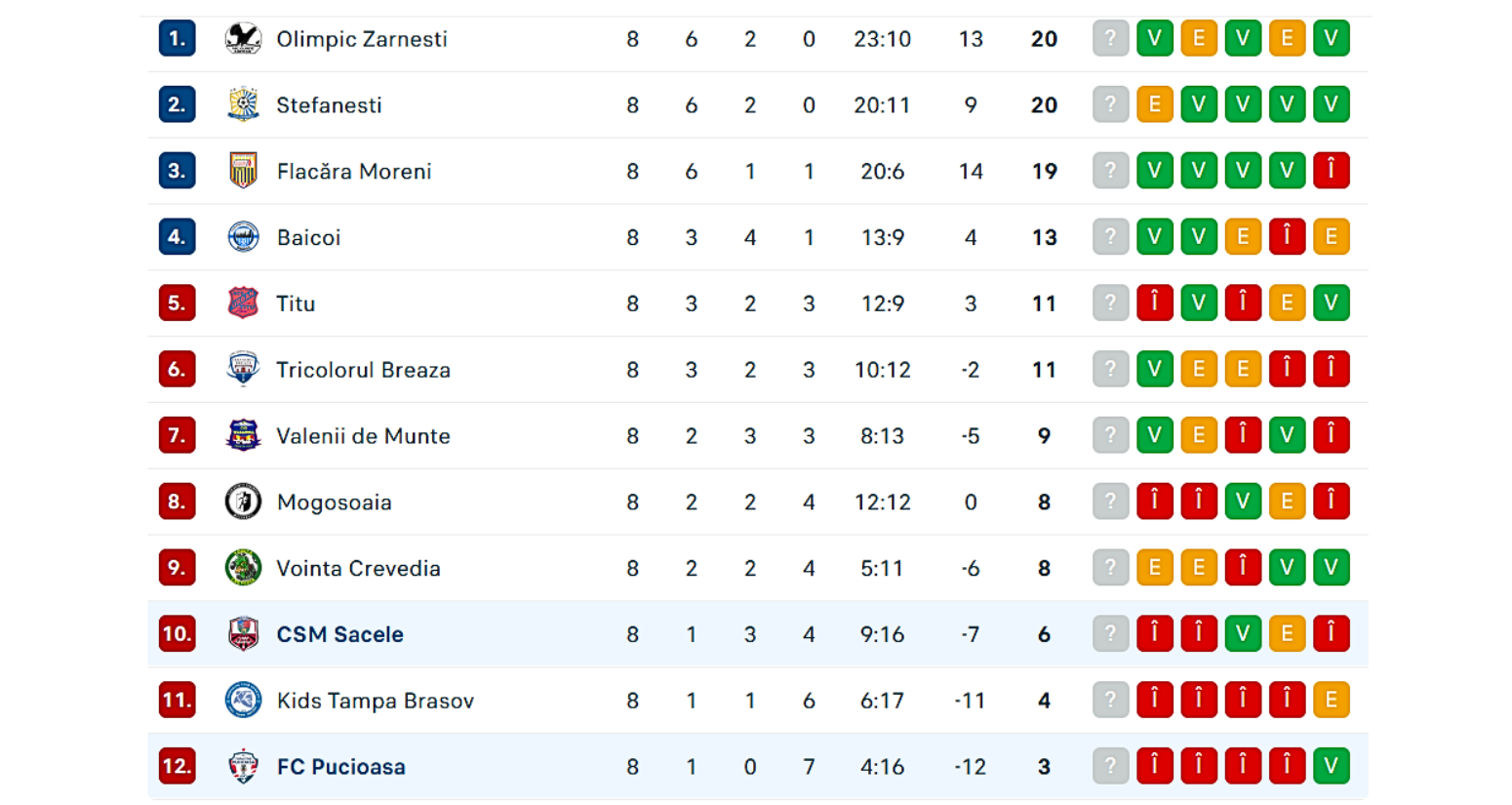Click Kids Tampa Brasov's orange E badge
1512x805 pixels.
coord(1331,700)
